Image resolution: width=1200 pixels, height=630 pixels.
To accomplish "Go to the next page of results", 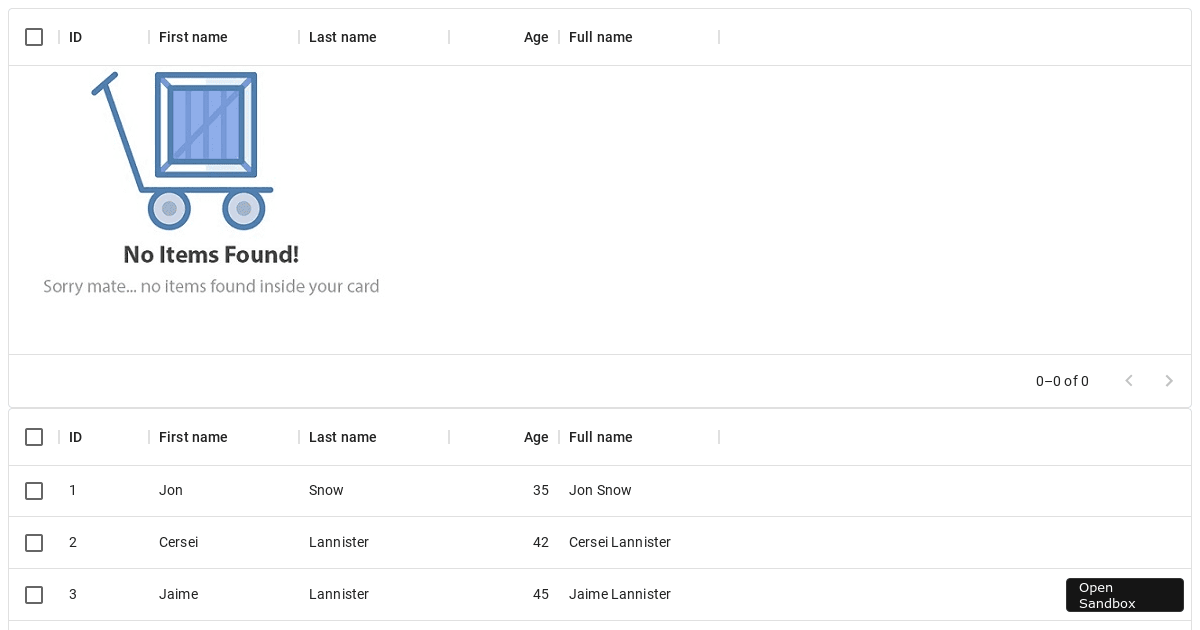I will click(x=1169, y=381).
